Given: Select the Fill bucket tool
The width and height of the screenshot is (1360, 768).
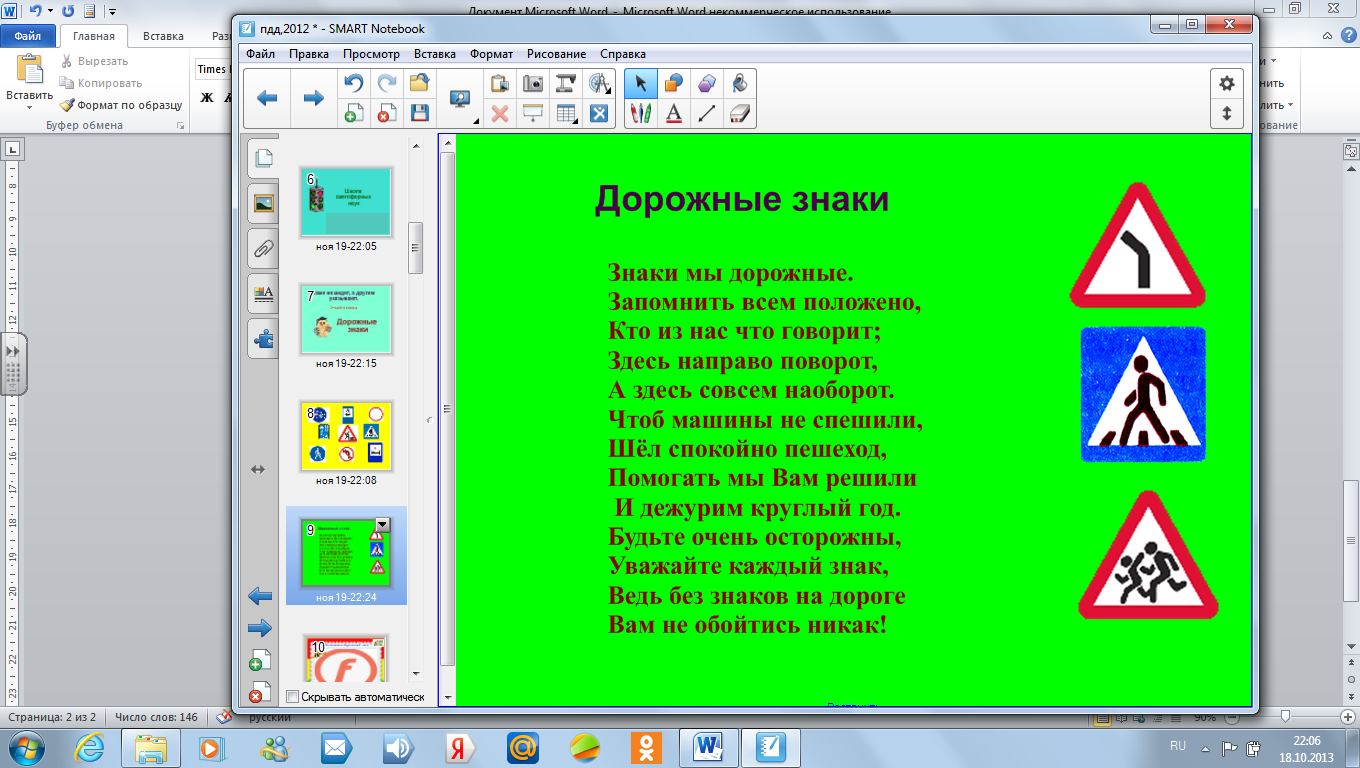Looking at the screenshot, I should click(x=740, y=83).
